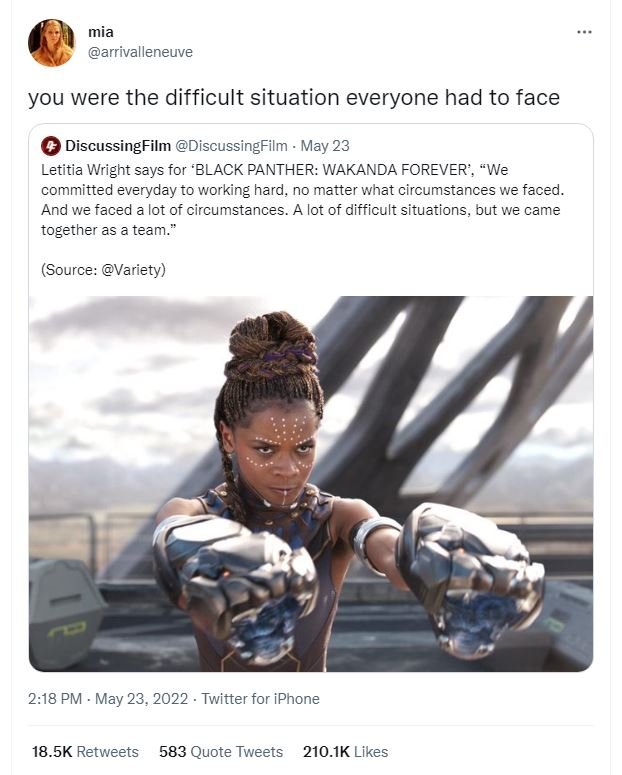This screenshot has height=775, width=622.
Task: Click the DiscussingFilm logo avatar
Action: [x=50, y=146]
